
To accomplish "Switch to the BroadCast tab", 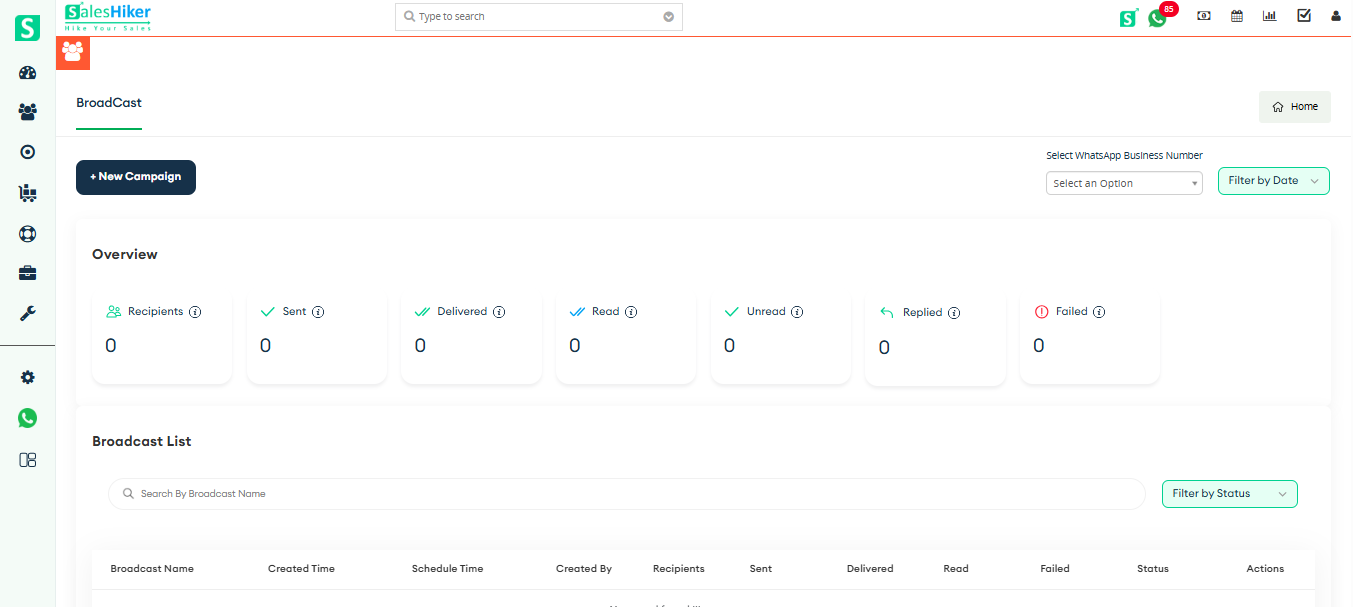I will (108, 102).
